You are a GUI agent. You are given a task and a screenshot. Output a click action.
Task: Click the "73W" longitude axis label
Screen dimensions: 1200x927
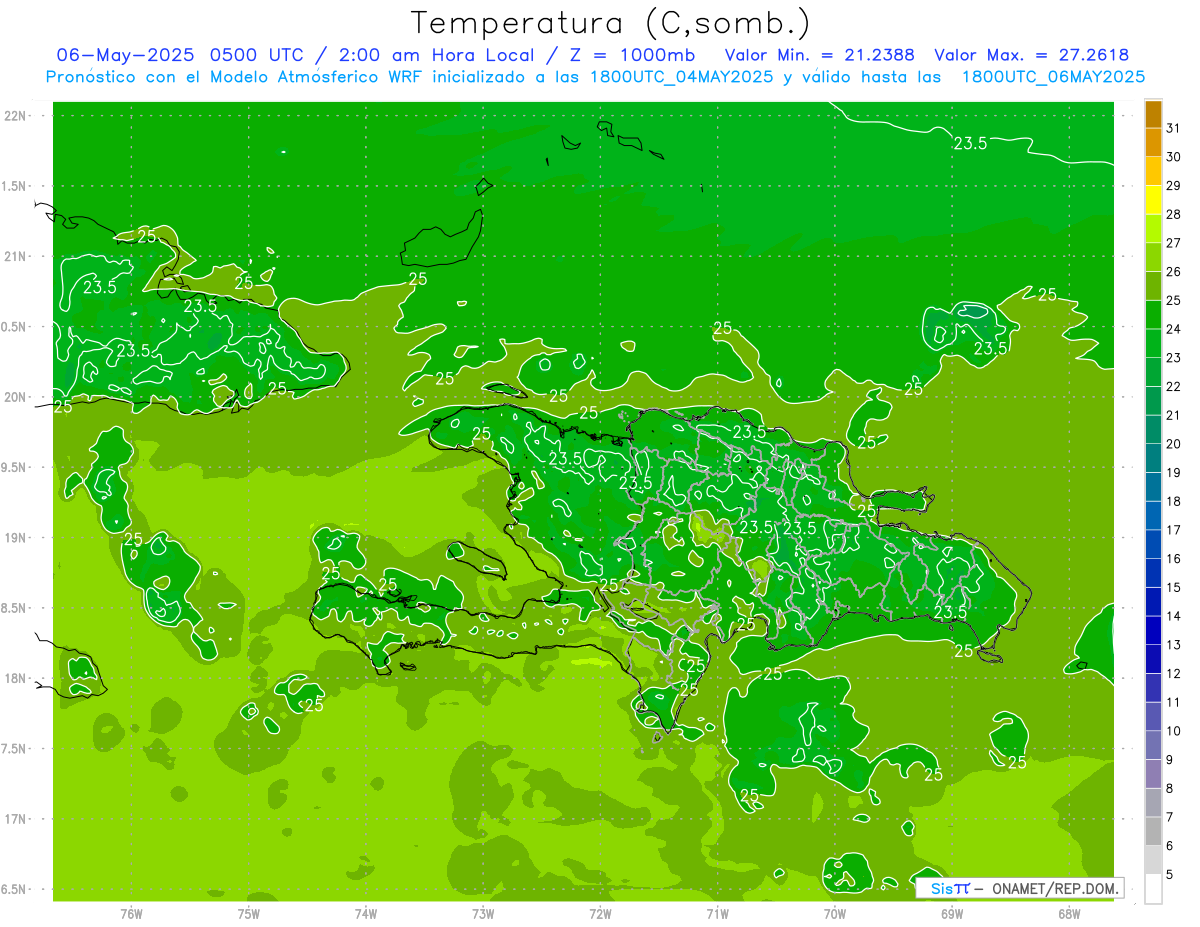[x=483, y=913]
